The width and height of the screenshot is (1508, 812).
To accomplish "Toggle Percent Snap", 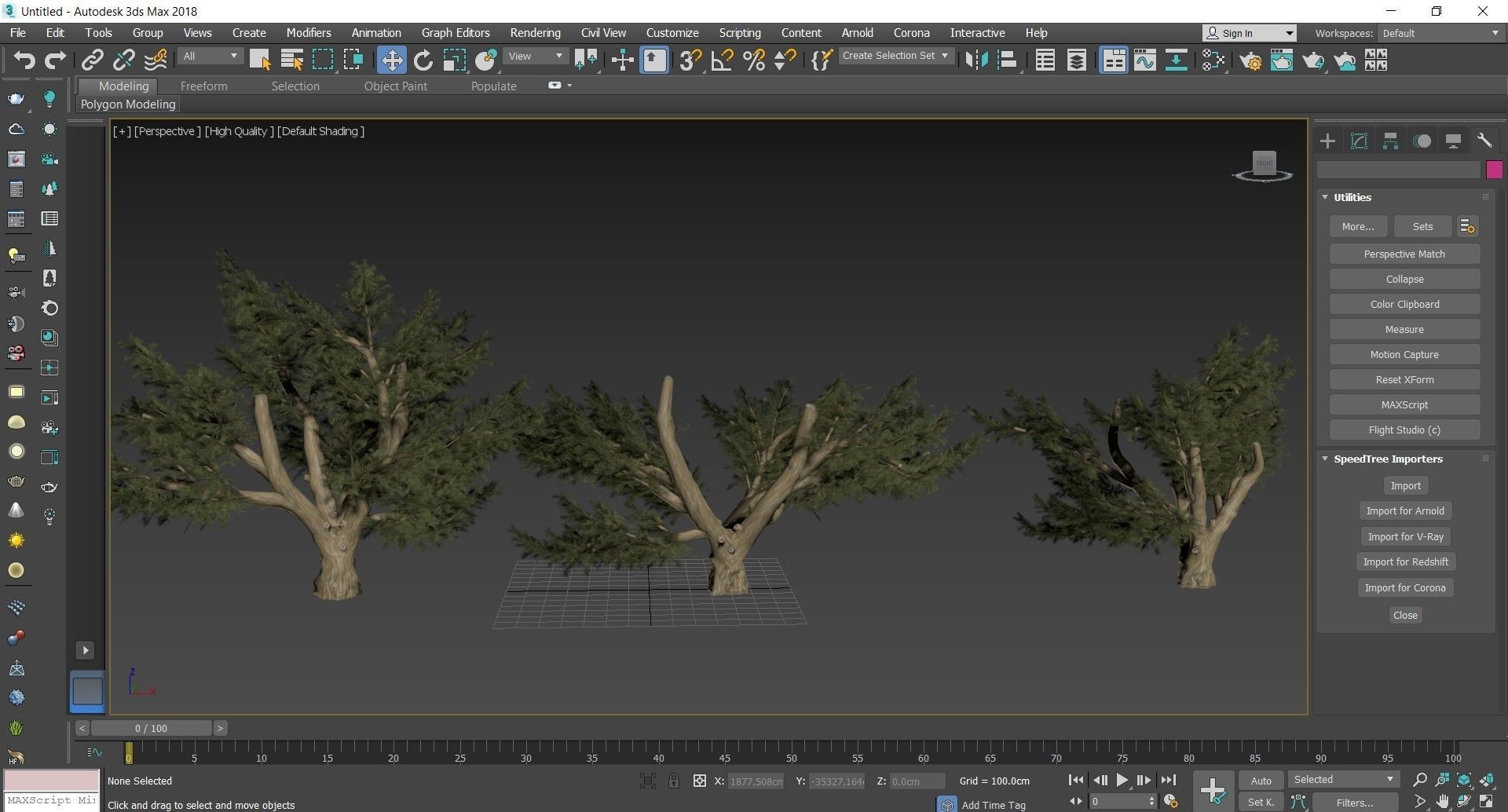I will click(x=753, y=60).
